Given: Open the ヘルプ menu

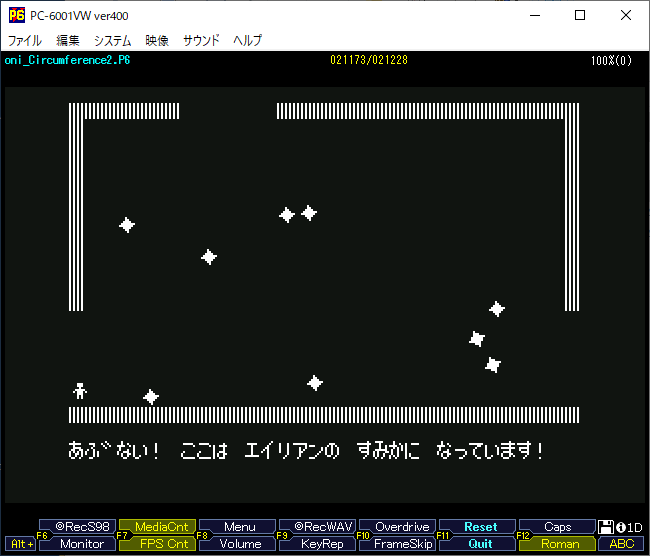Looking at the screenshot, I should [247, 40].
